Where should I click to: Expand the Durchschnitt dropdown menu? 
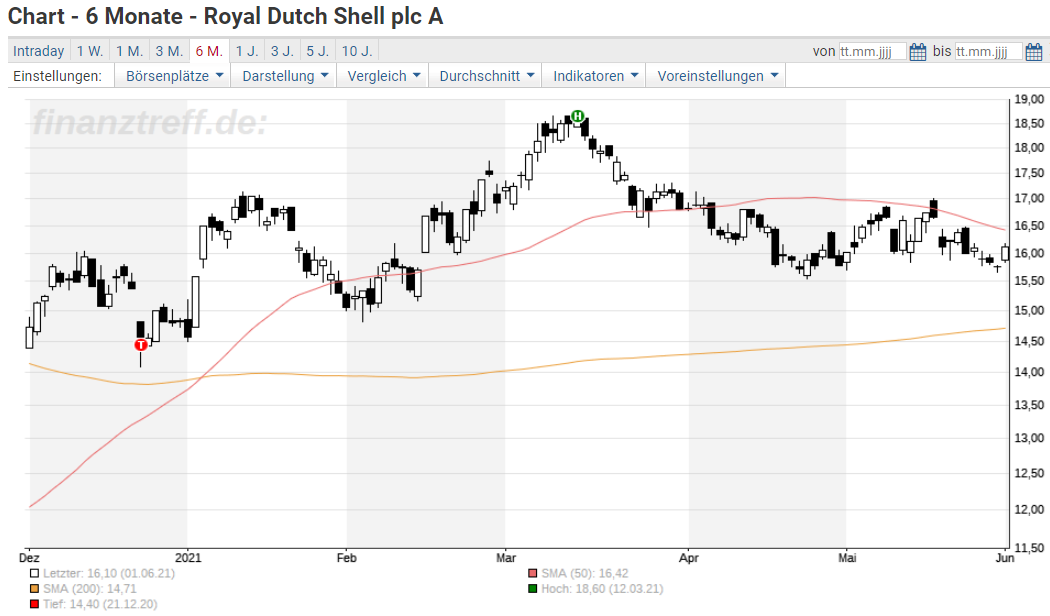(486, 76)
